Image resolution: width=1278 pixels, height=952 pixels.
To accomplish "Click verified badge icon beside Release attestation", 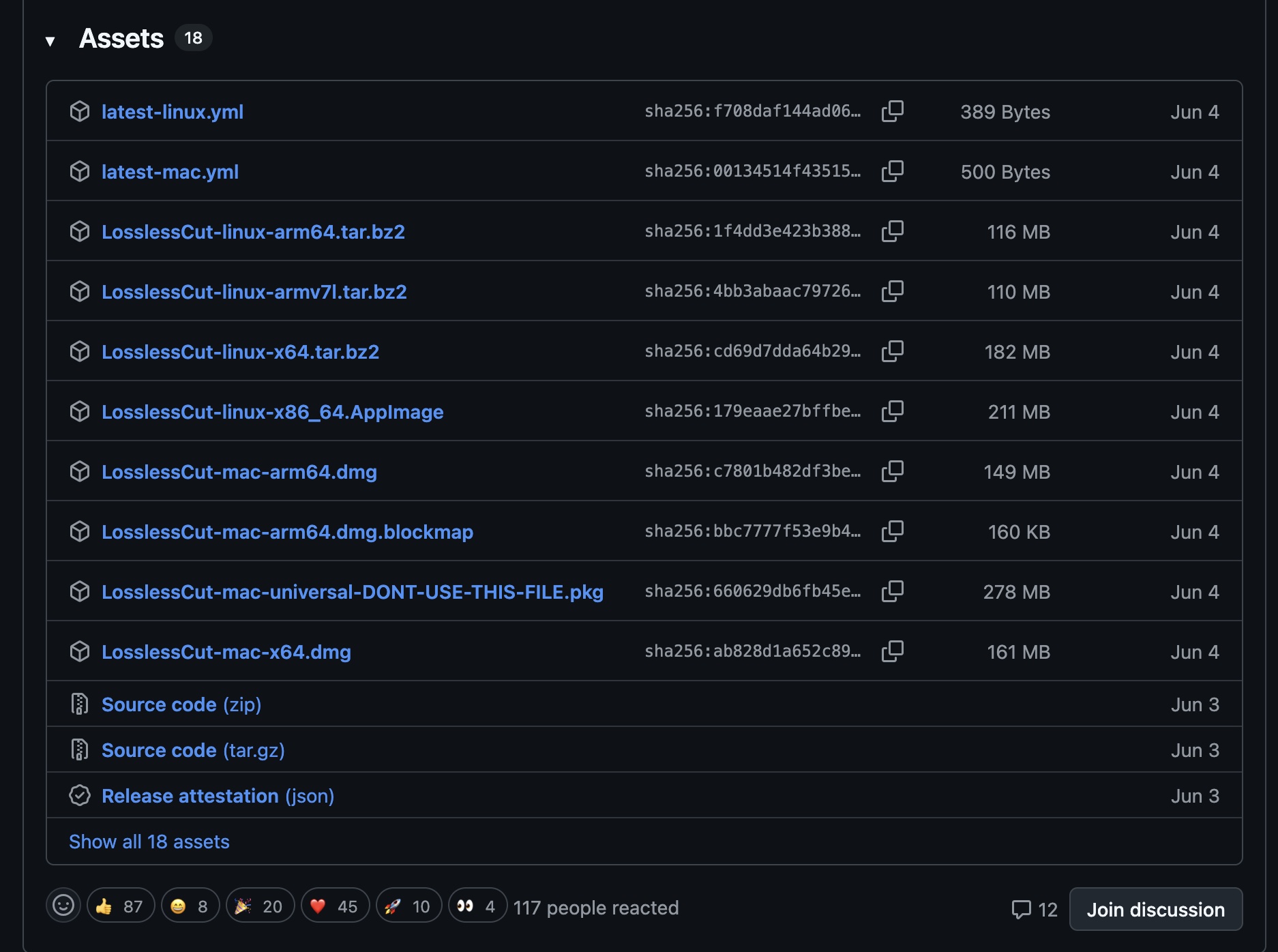I will point(80,795).
